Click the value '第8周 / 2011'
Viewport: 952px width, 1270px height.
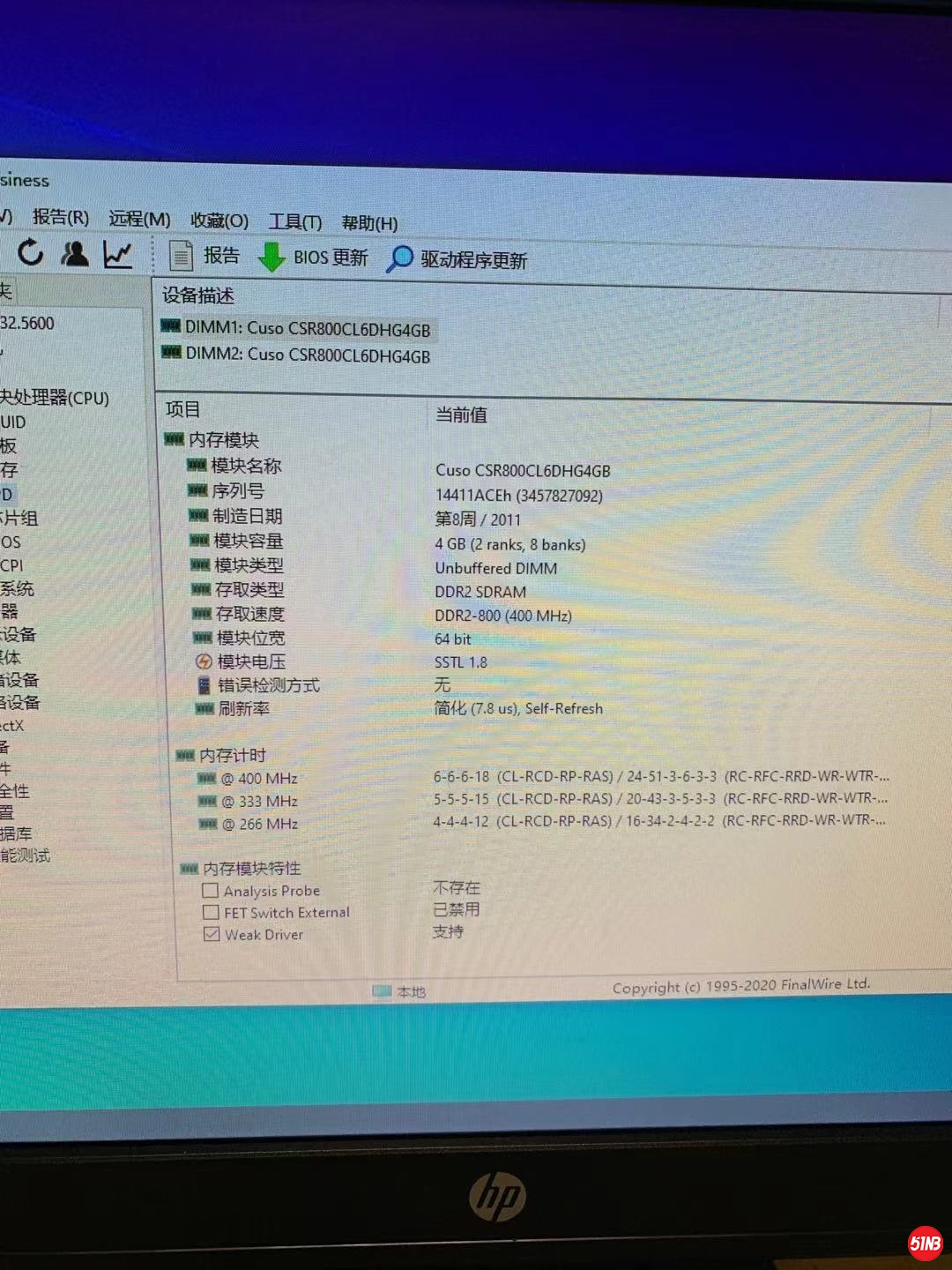tap(478, 519)
